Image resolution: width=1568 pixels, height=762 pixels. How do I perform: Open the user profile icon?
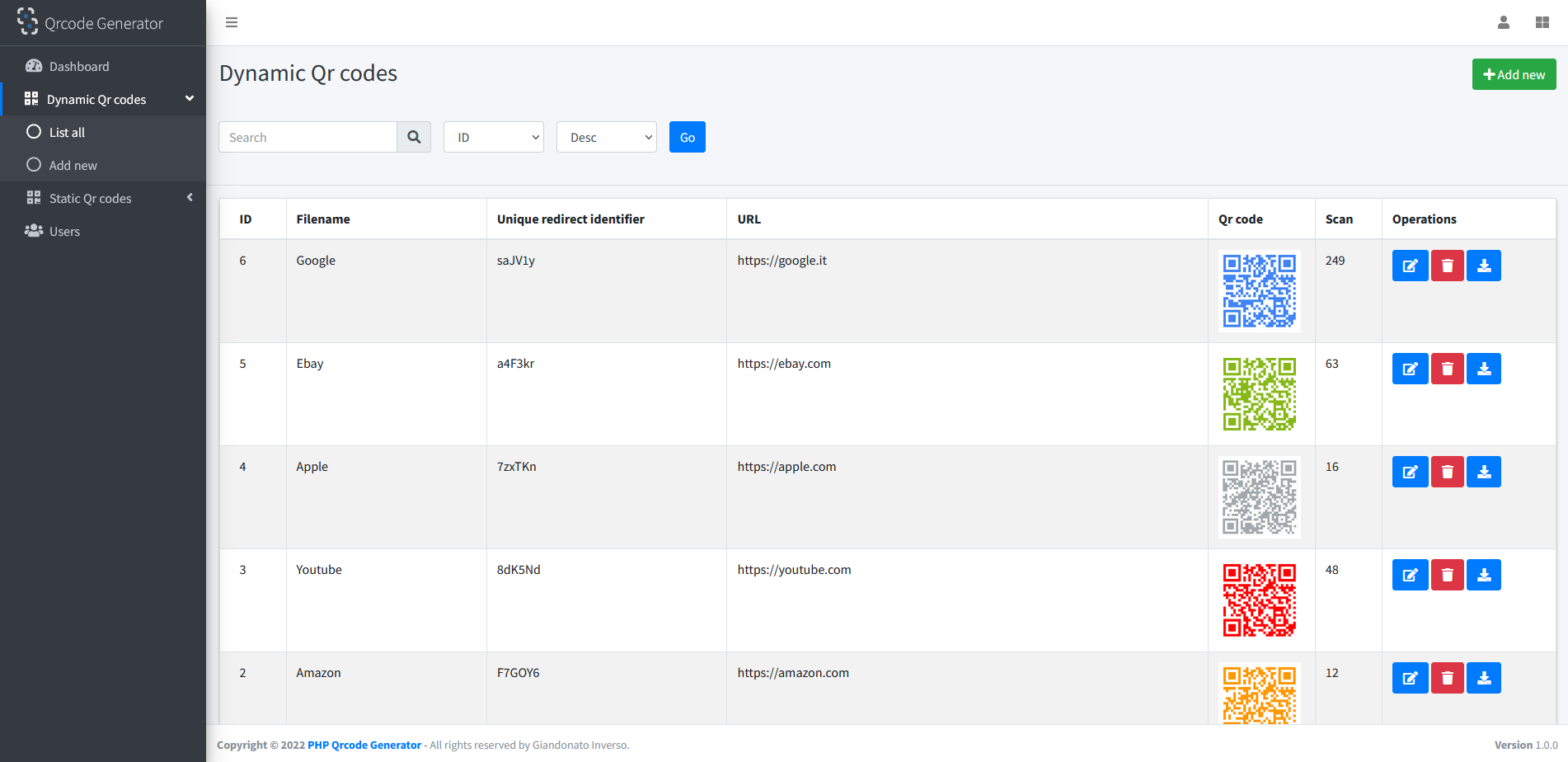pyautogui.click(x=1504, y=22)
